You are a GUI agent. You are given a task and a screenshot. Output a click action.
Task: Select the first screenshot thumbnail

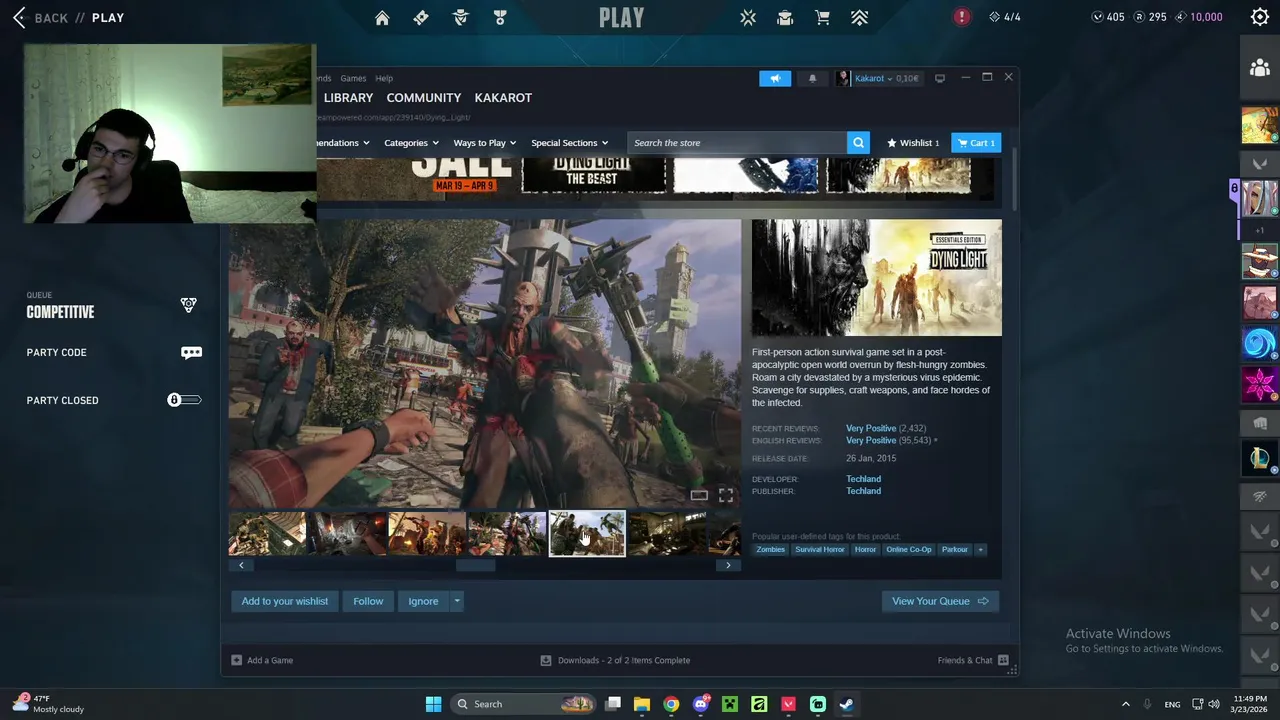click(267, 534)
